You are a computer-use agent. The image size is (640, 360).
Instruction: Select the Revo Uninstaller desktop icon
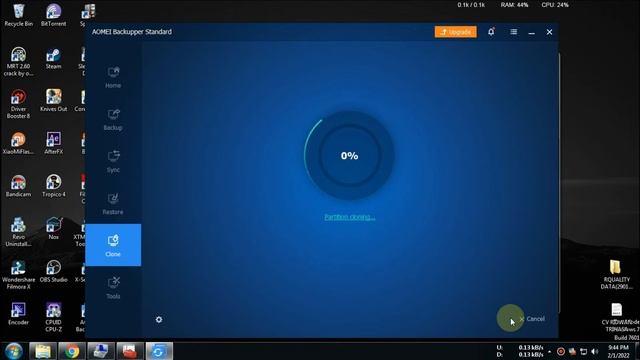(18, 232)
